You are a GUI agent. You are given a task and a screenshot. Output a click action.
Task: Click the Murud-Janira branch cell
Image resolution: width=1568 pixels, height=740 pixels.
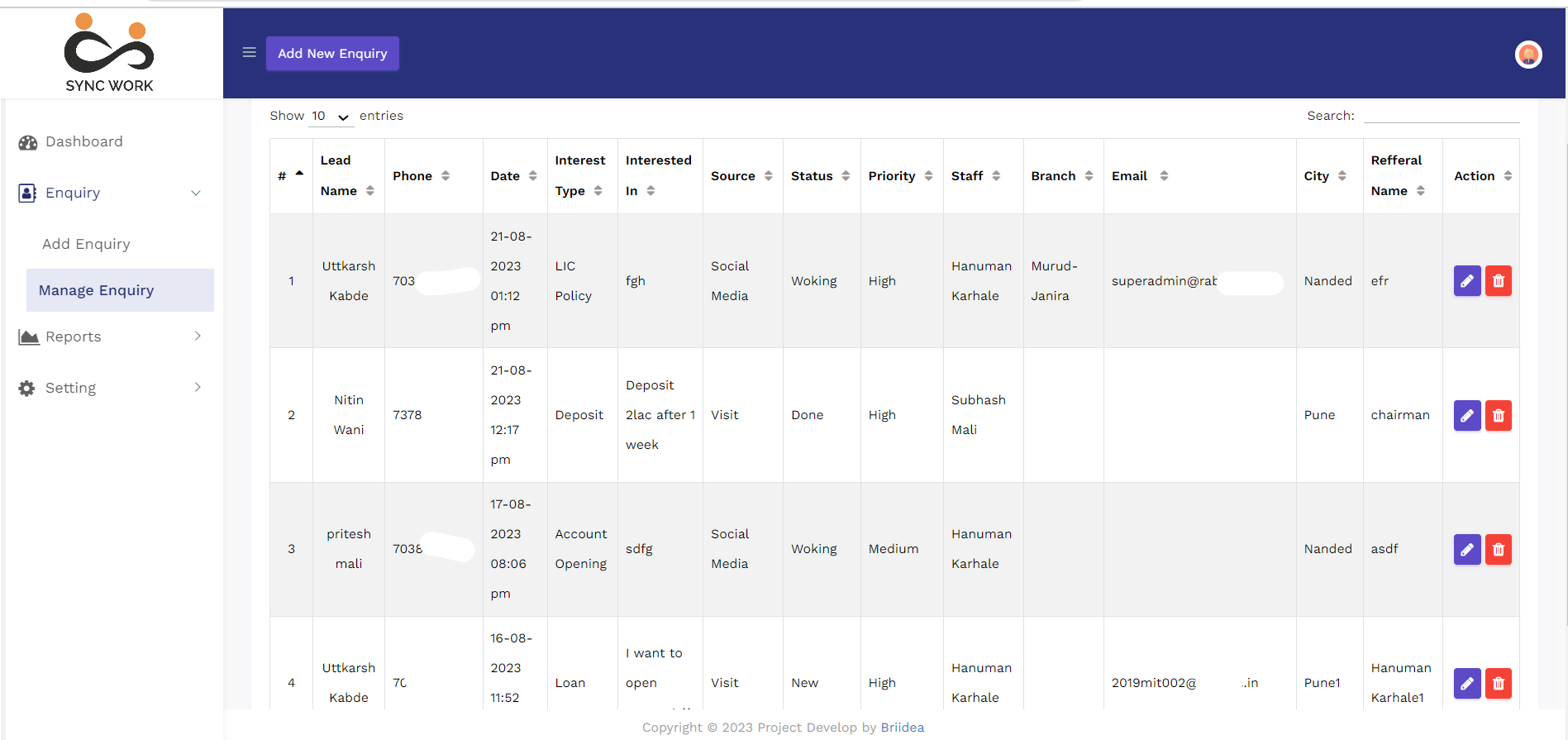(1063, 281)
